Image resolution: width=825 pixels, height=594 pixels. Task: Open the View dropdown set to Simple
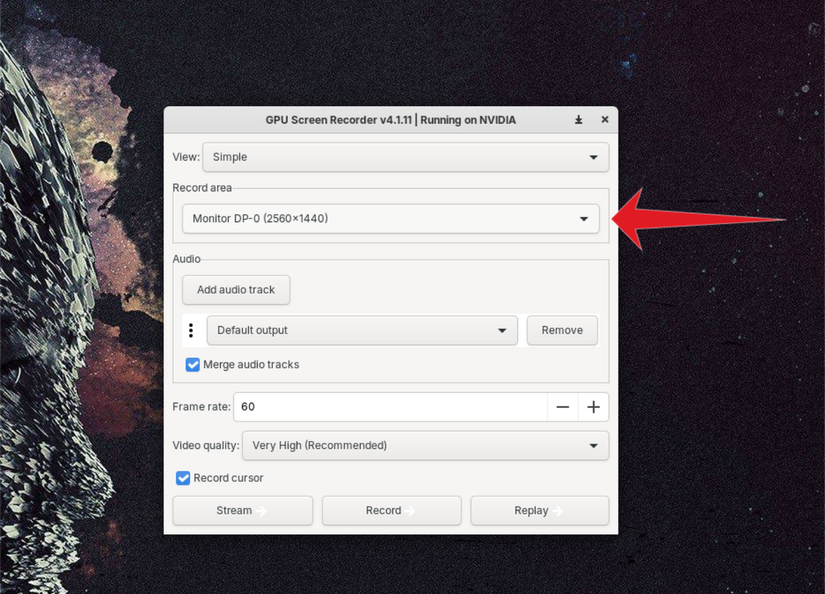click(x=406, y=157)
